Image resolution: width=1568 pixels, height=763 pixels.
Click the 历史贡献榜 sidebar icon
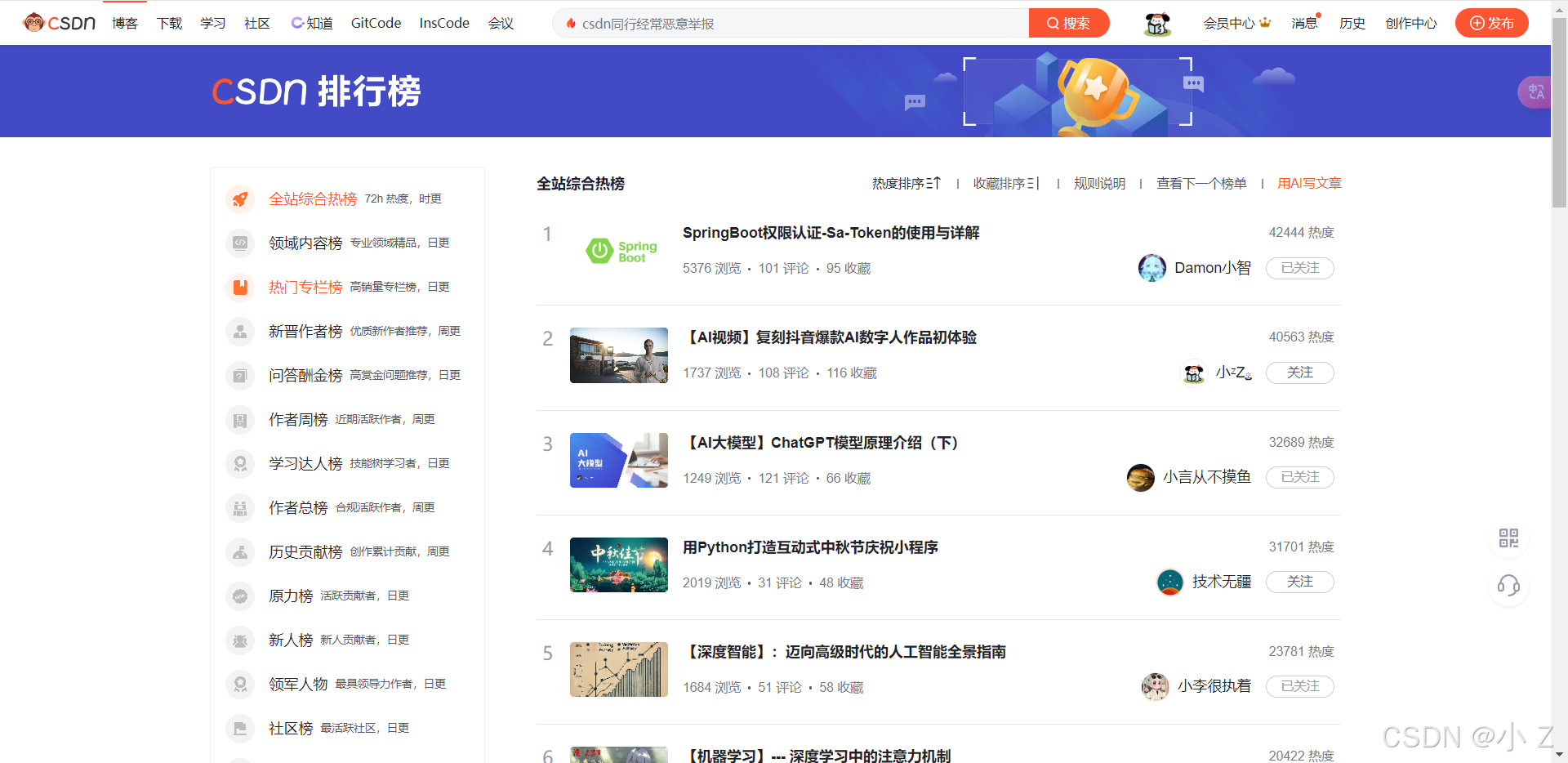(240, 551)
